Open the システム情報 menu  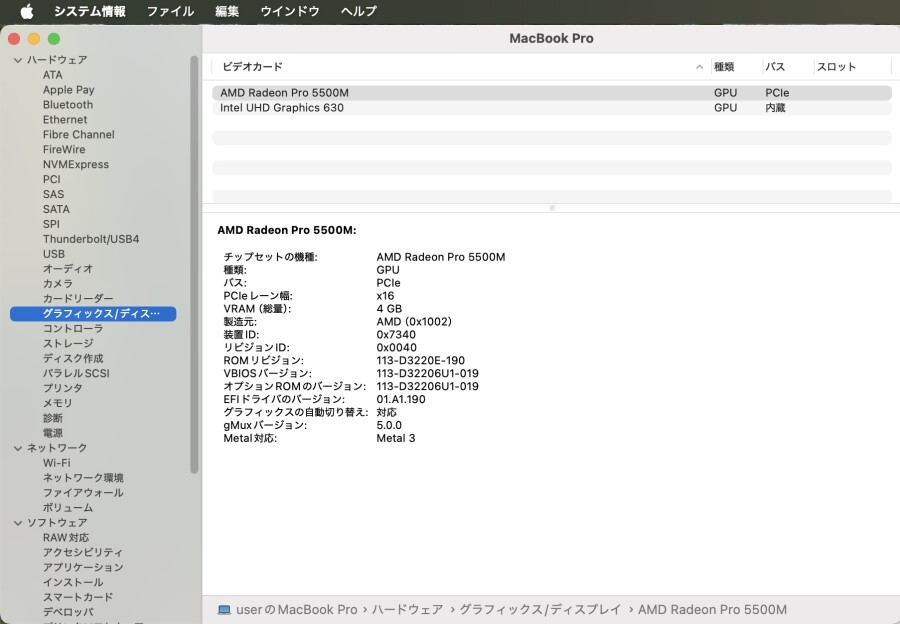[90, 11]
